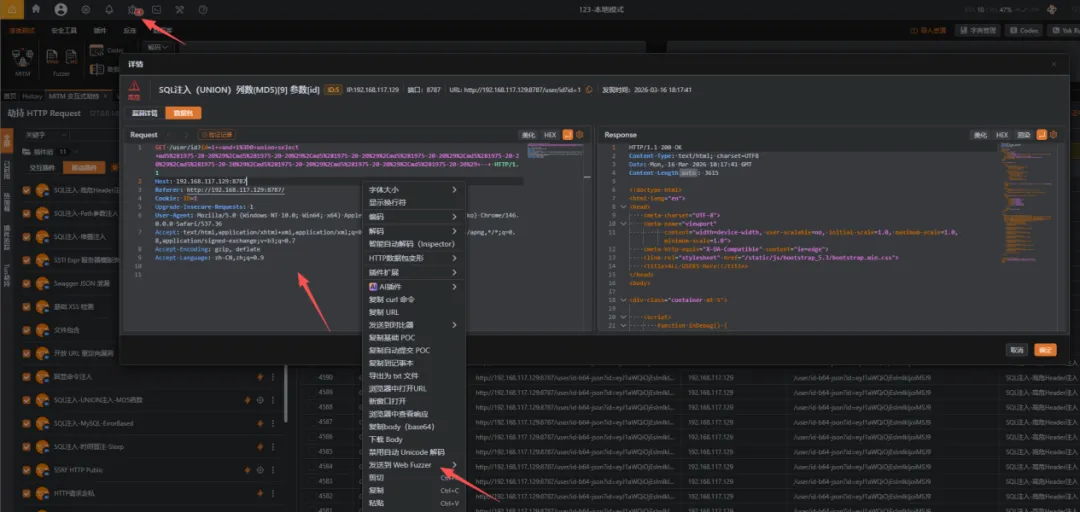Uncheck the SQL注入-UNION注入-MD5函数 plugin

pos(26,400)
